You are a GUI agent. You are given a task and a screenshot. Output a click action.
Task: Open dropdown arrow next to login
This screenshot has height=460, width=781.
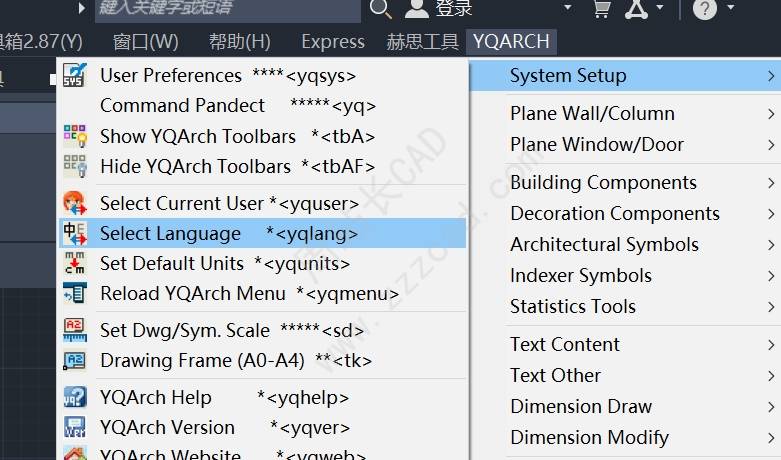tap(567, 7)
